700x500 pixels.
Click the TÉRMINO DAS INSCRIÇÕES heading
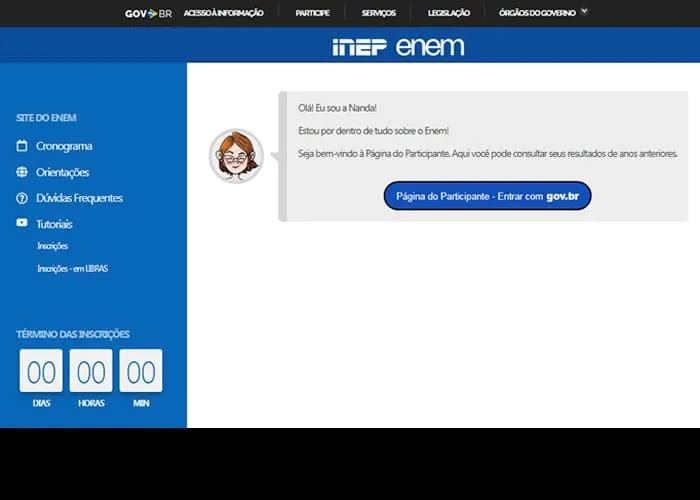[73, 334]
